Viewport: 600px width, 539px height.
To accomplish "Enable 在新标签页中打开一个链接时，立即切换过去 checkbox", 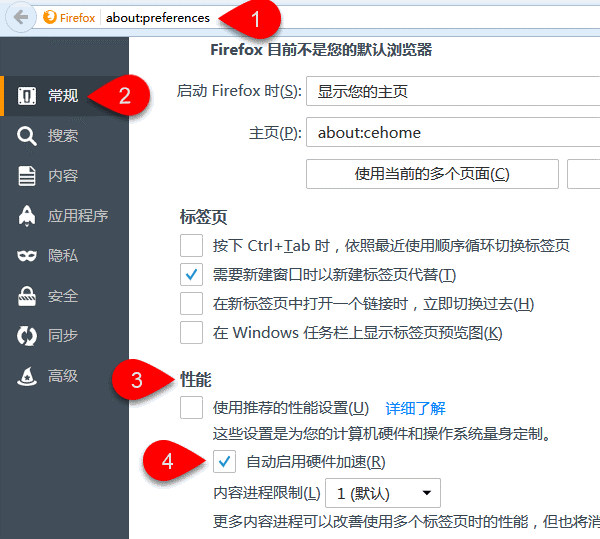I will (191, 303).
